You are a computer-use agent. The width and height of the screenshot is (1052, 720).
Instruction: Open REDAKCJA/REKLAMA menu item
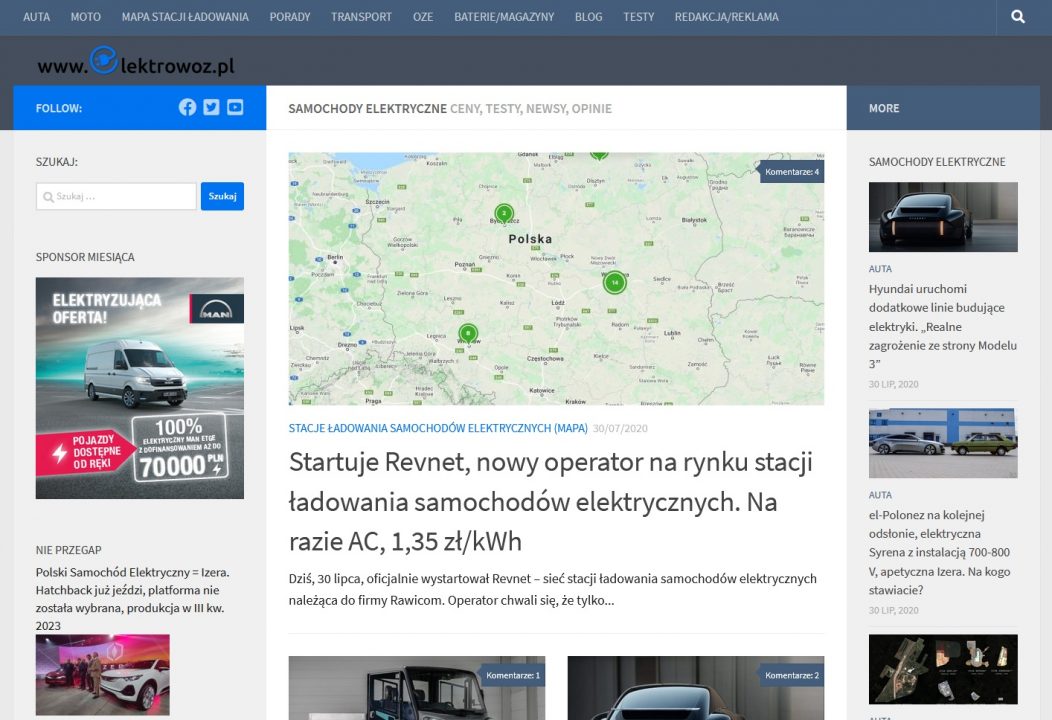[727, 17]
